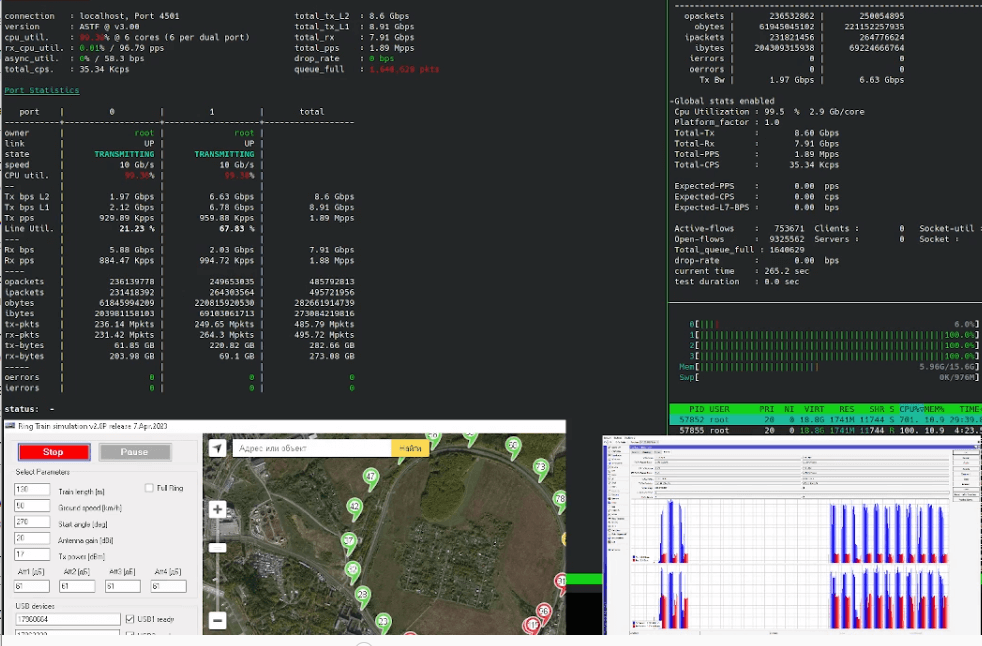Select htop process row 57855

825,430
